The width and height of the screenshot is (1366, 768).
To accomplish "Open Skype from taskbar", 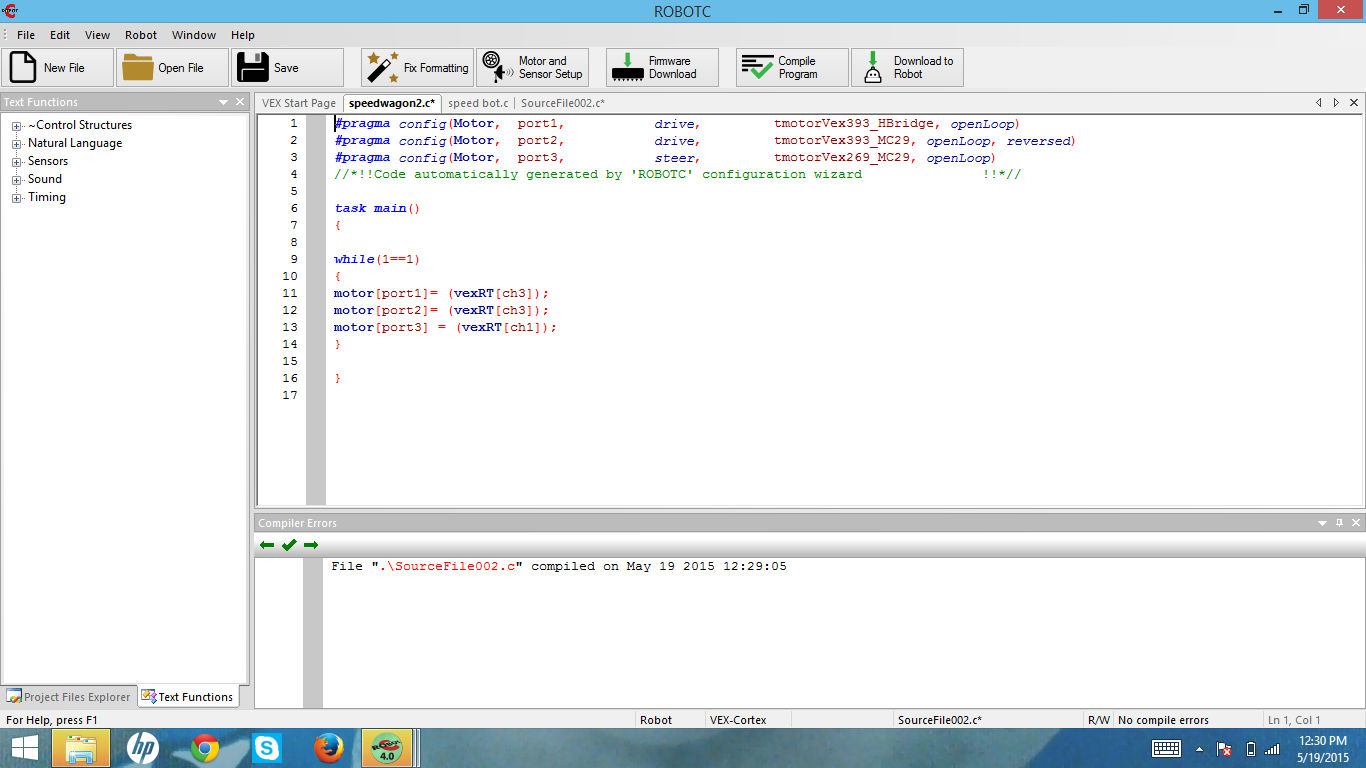I will 267,748.
